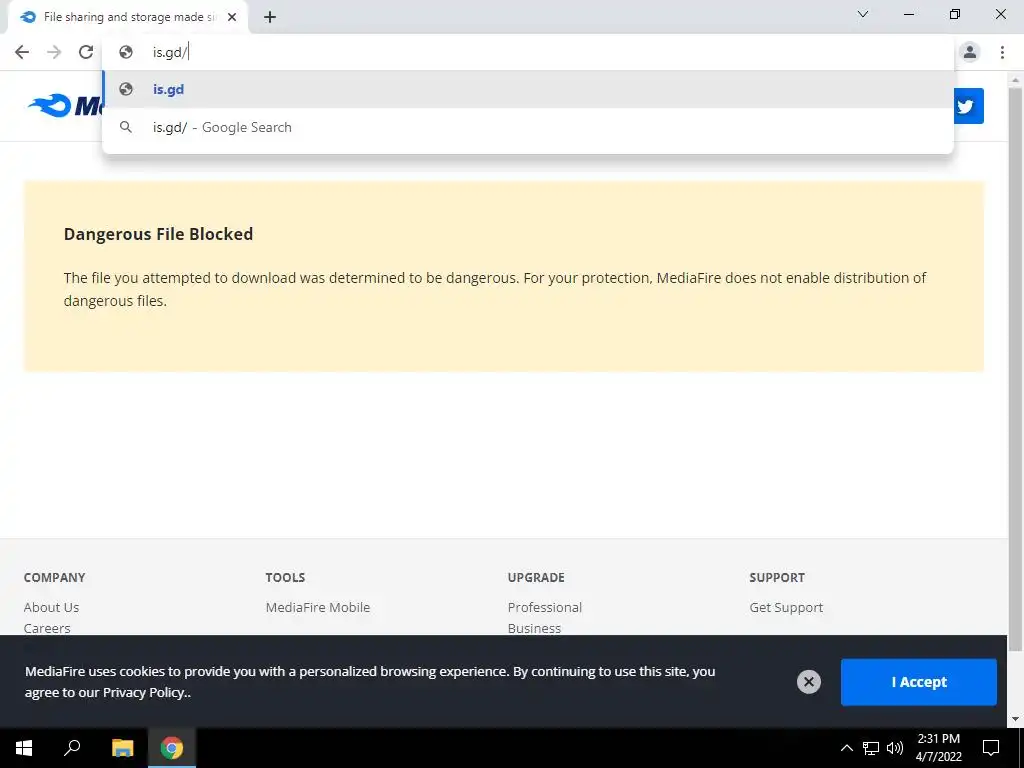Image resolution: width=1024 pixels, height=768 pixels.
Task: Open the Careers footer link
Action: point(47,628)
